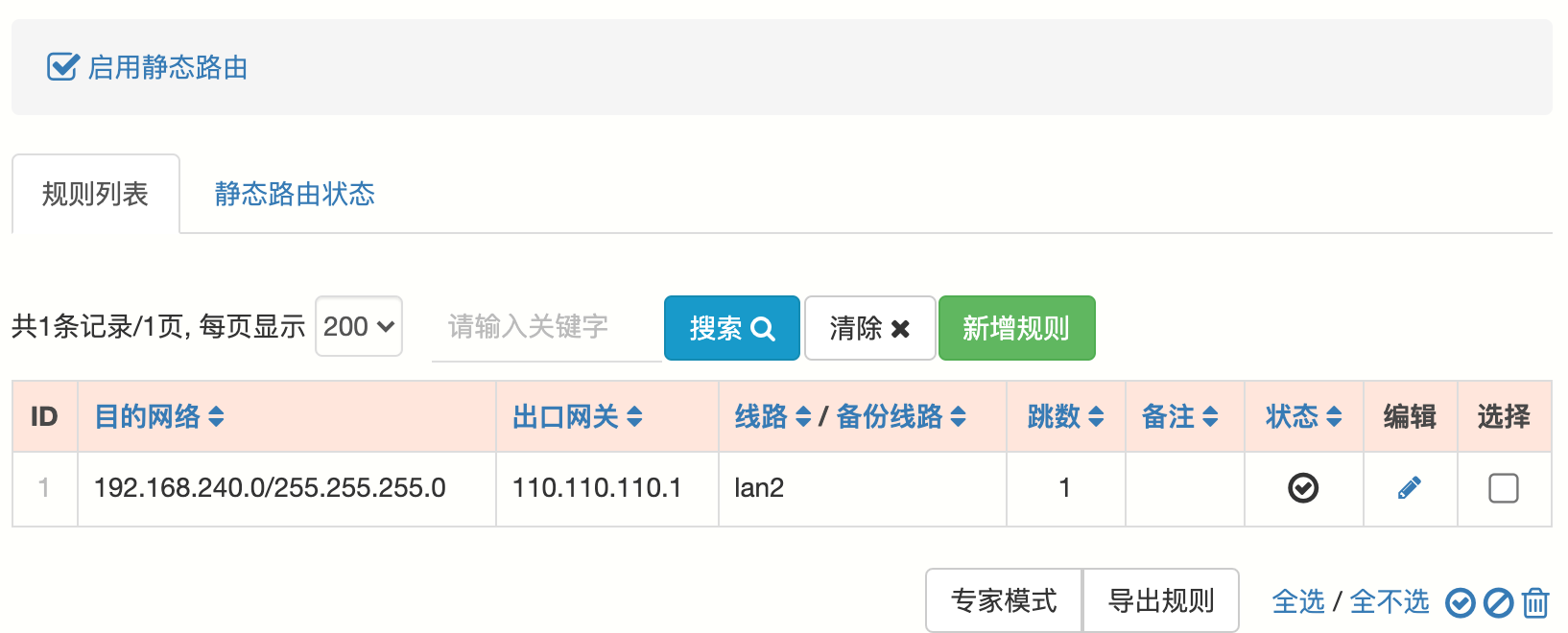Select the 规则列表 tab
This screenshot has width=1568, height=633.
pos(95,194)
